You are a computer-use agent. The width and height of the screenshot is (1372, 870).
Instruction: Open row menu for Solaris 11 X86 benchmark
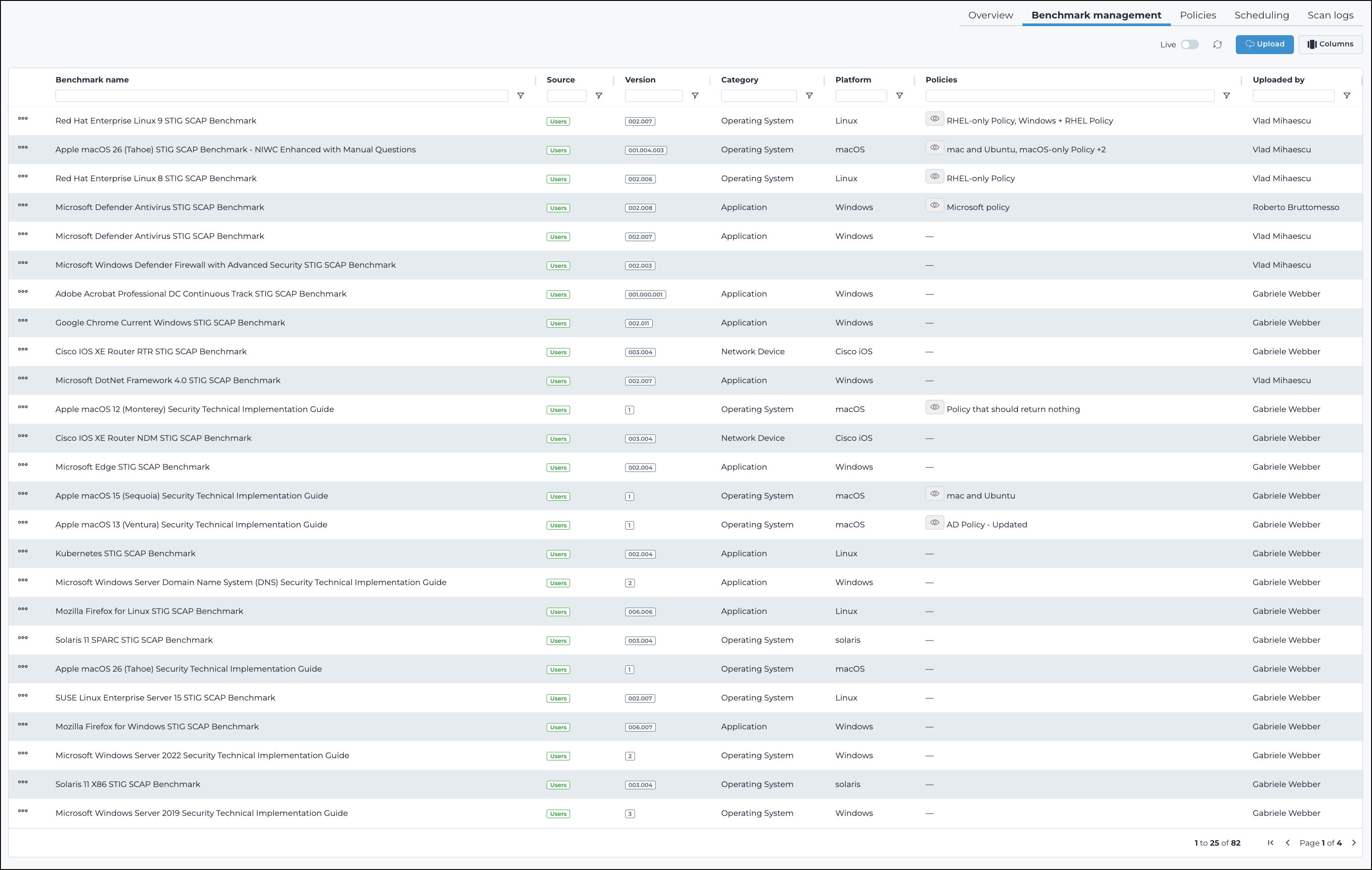point(23,782)
